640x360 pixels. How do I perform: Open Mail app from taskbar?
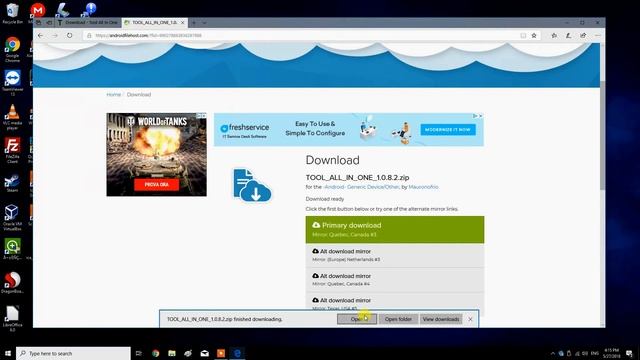point(204,353)
